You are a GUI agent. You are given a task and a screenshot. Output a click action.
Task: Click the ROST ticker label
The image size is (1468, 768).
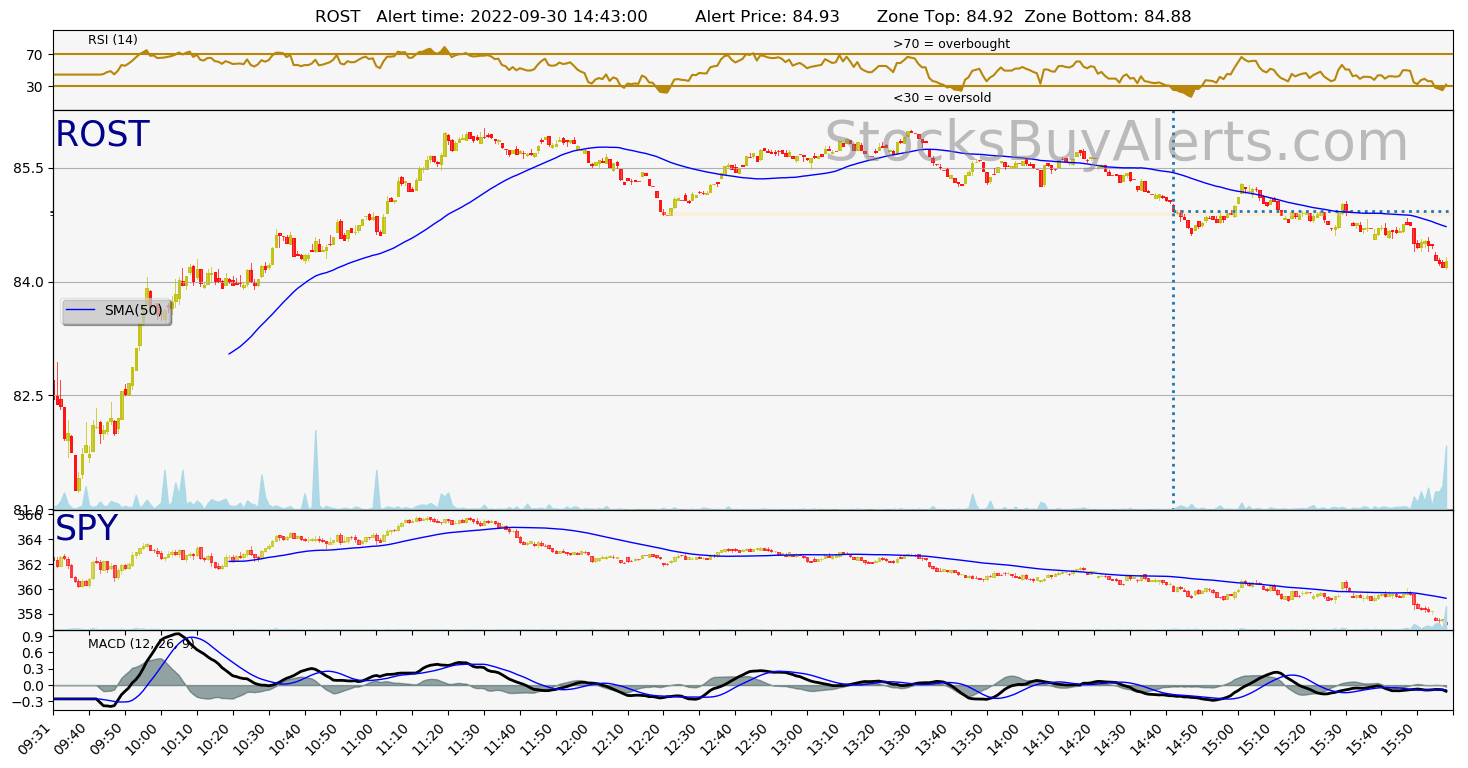[x=102, y=135]
